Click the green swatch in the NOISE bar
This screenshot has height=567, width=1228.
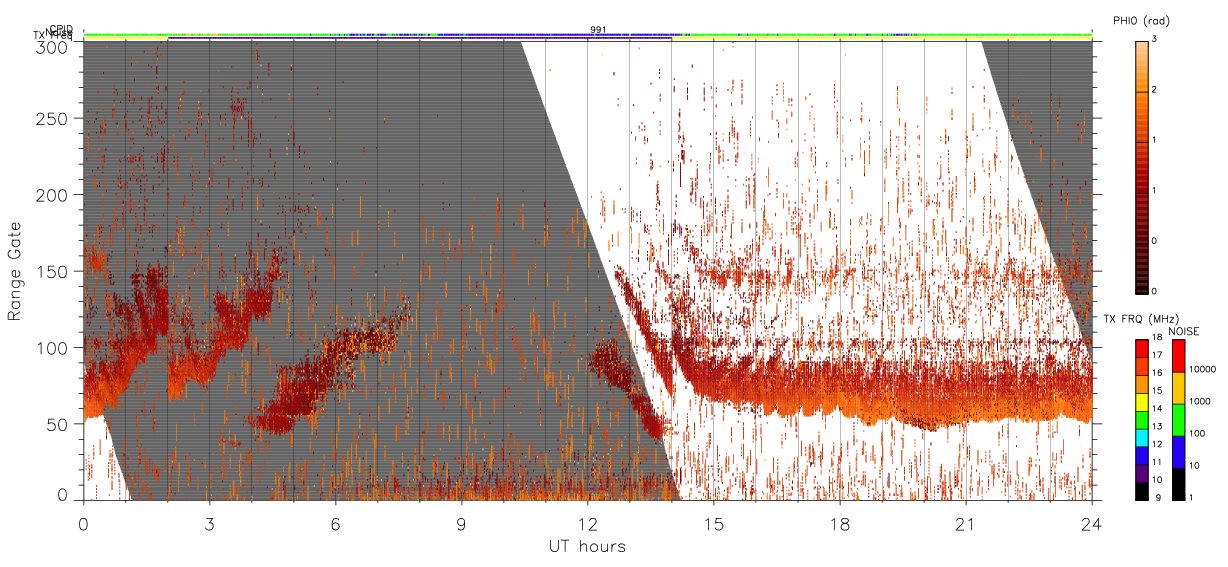(x=1178, y=420)
